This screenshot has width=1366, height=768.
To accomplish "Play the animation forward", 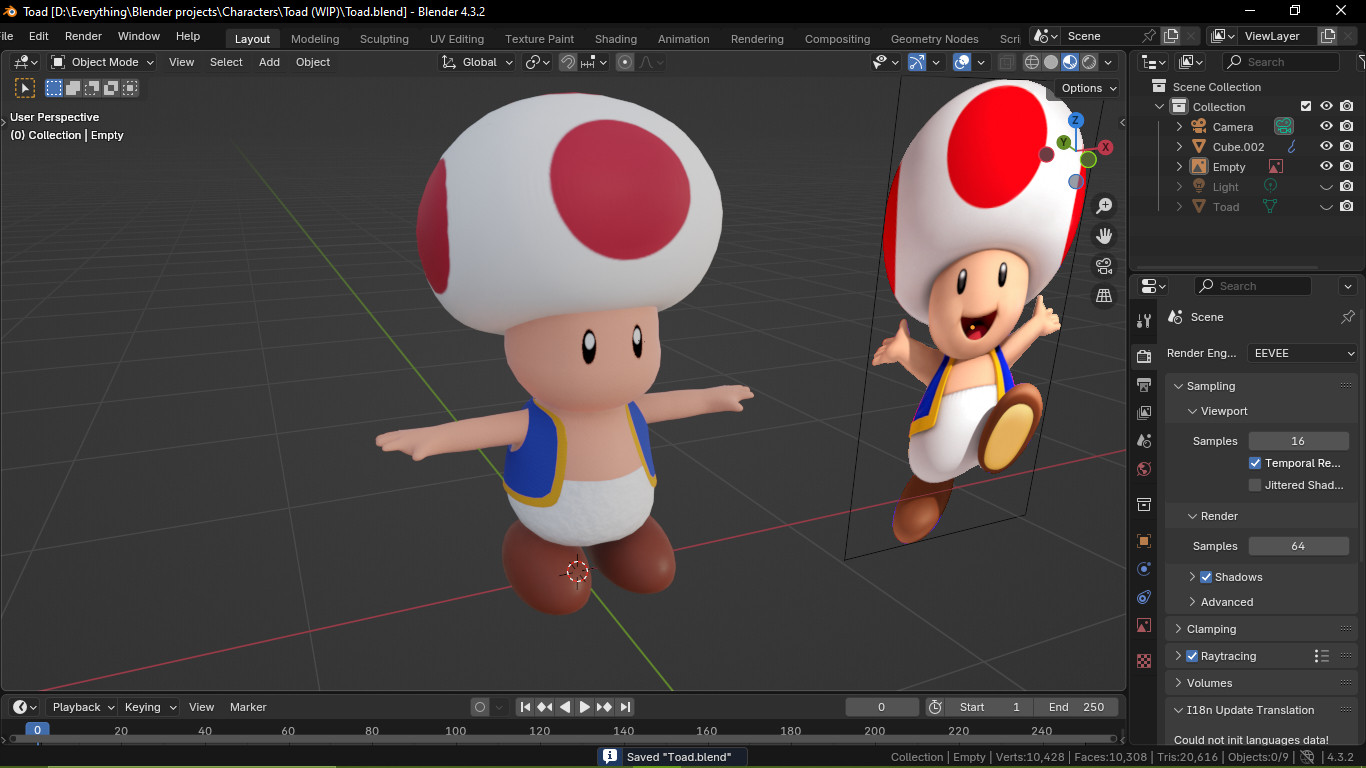I will click(585, 707).
